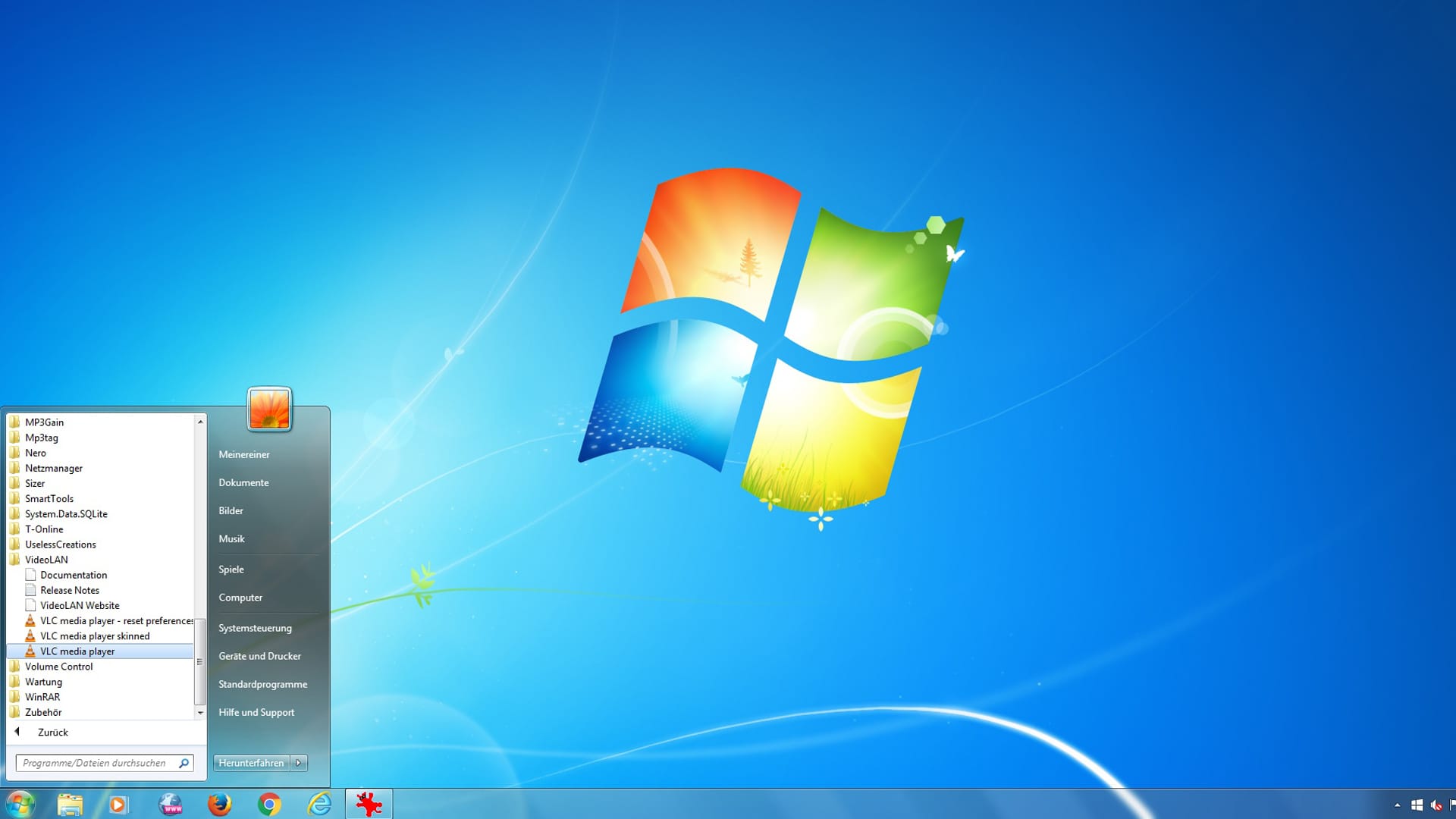The width and height of the screenshot is (1456, 819).
Task: Open the globe www browser taskbar icon
Action: click(171, 804)
